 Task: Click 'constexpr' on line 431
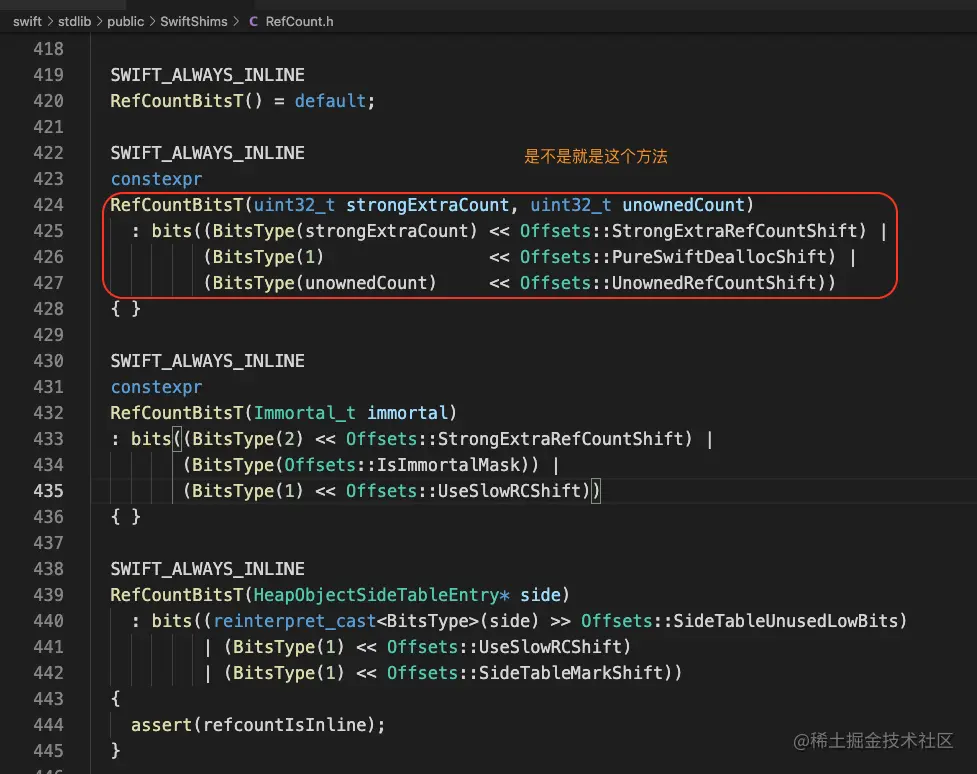(156, 387)
